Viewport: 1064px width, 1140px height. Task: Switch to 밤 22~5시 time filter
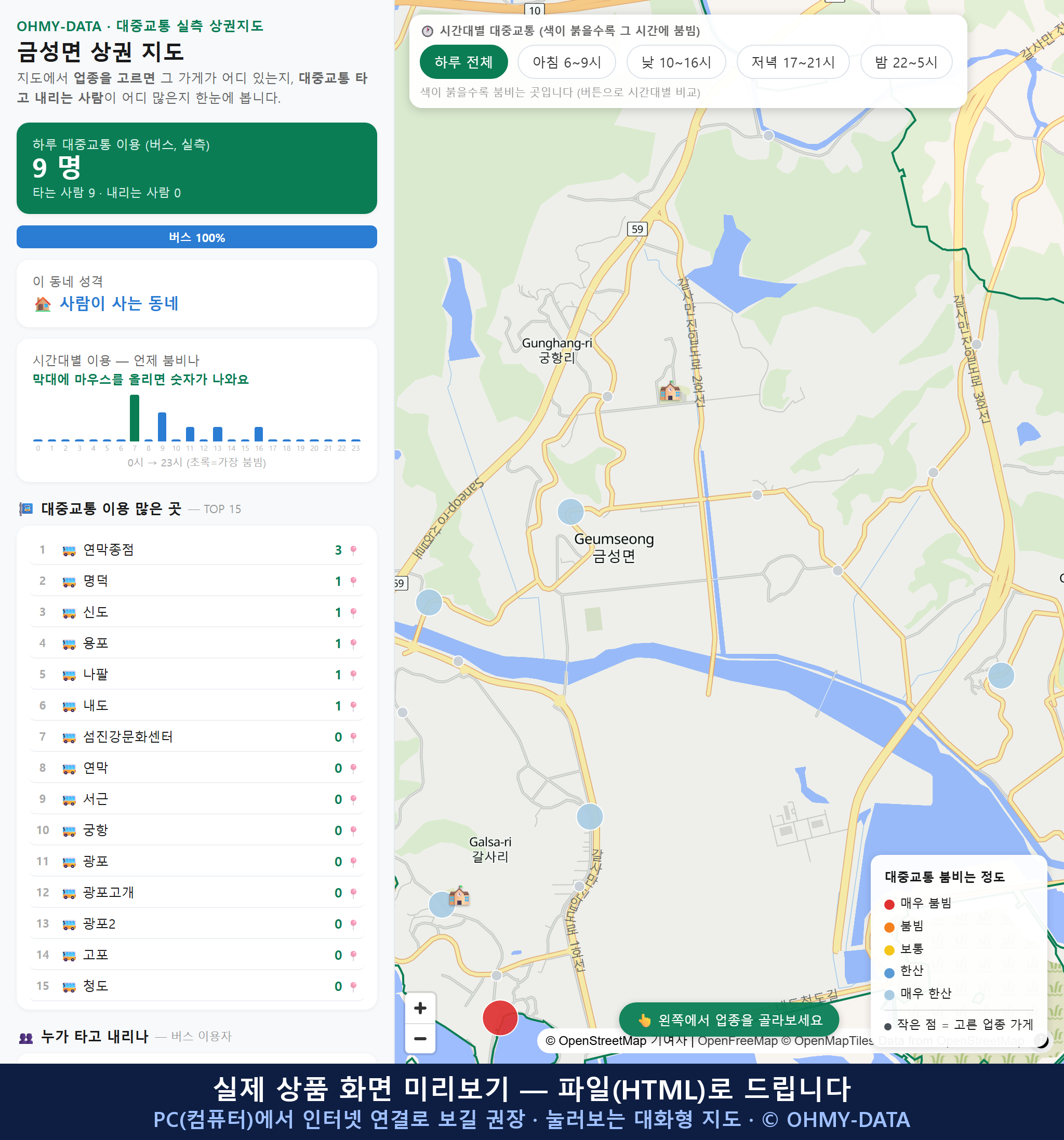coord(906,62)
